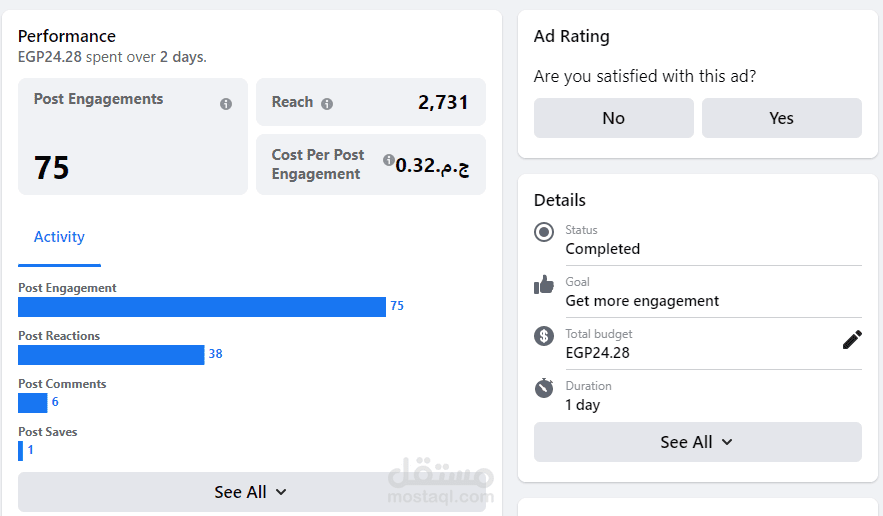Click the Cost Per Post Engagement info icon
The width and height of the screenshot is (883, 516).
(388, 160)
